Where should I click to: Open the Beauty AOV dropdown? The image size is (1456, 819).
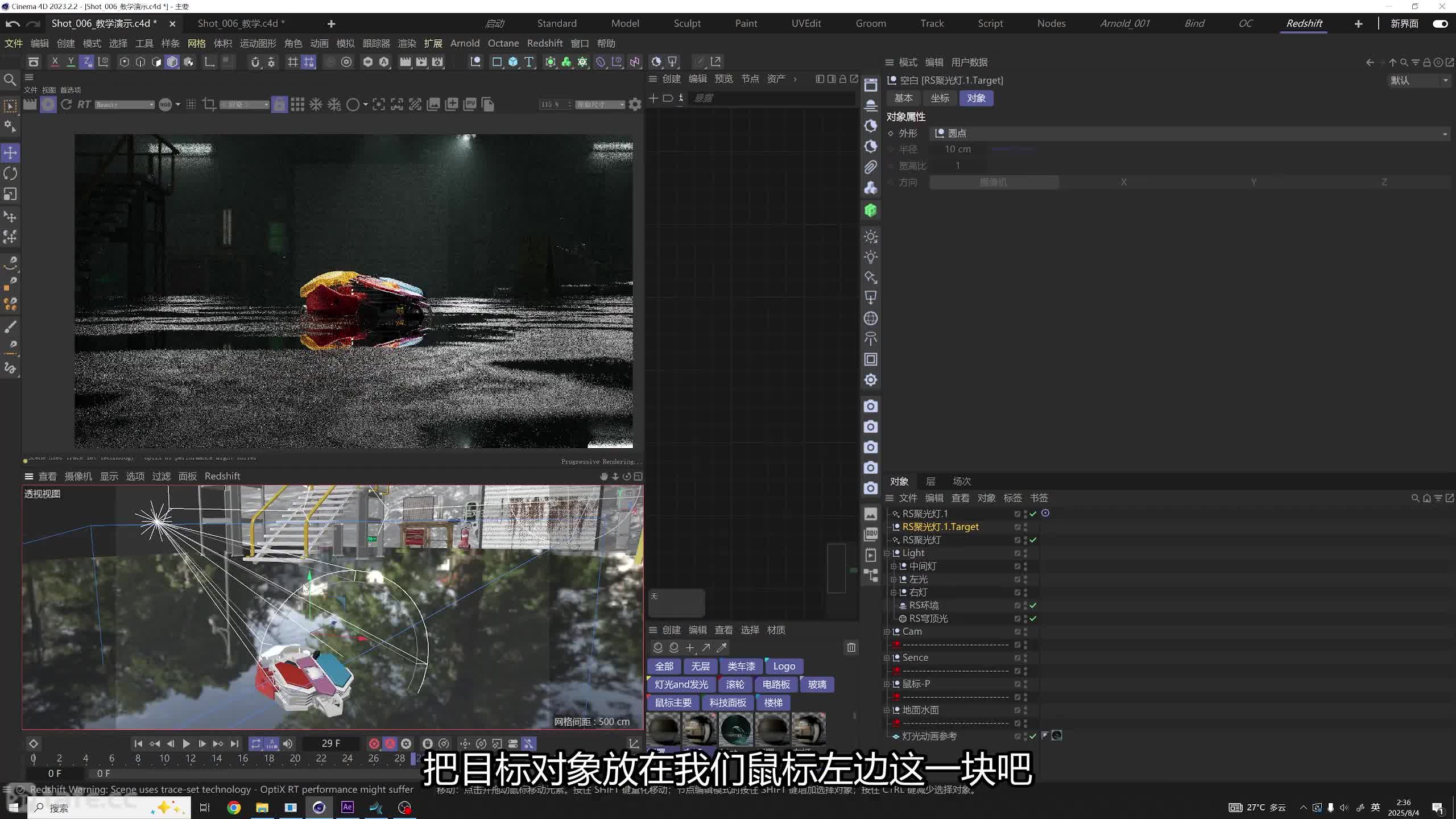click(125, 105)
